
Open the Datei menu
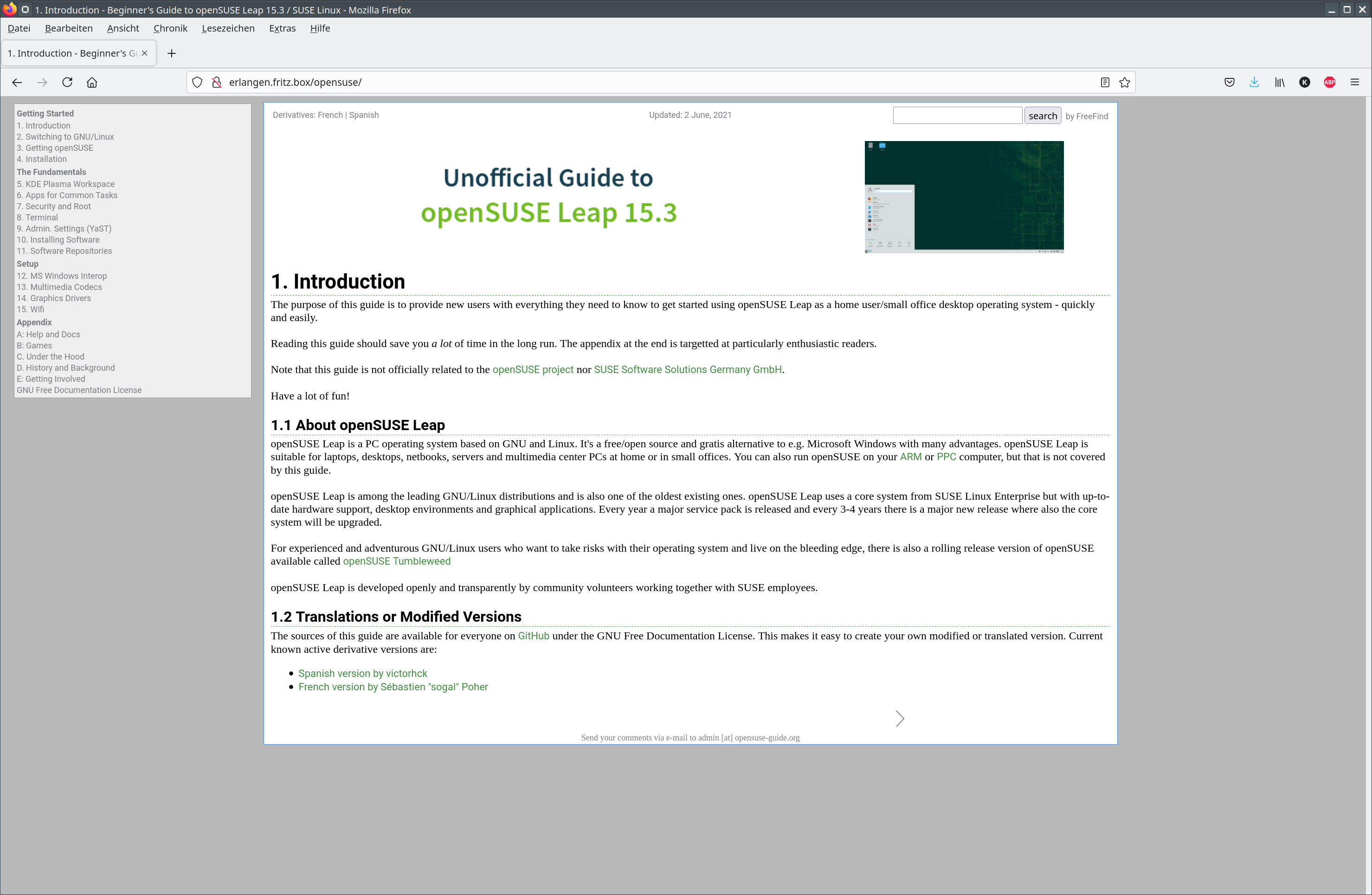click(x=19, y=28)
